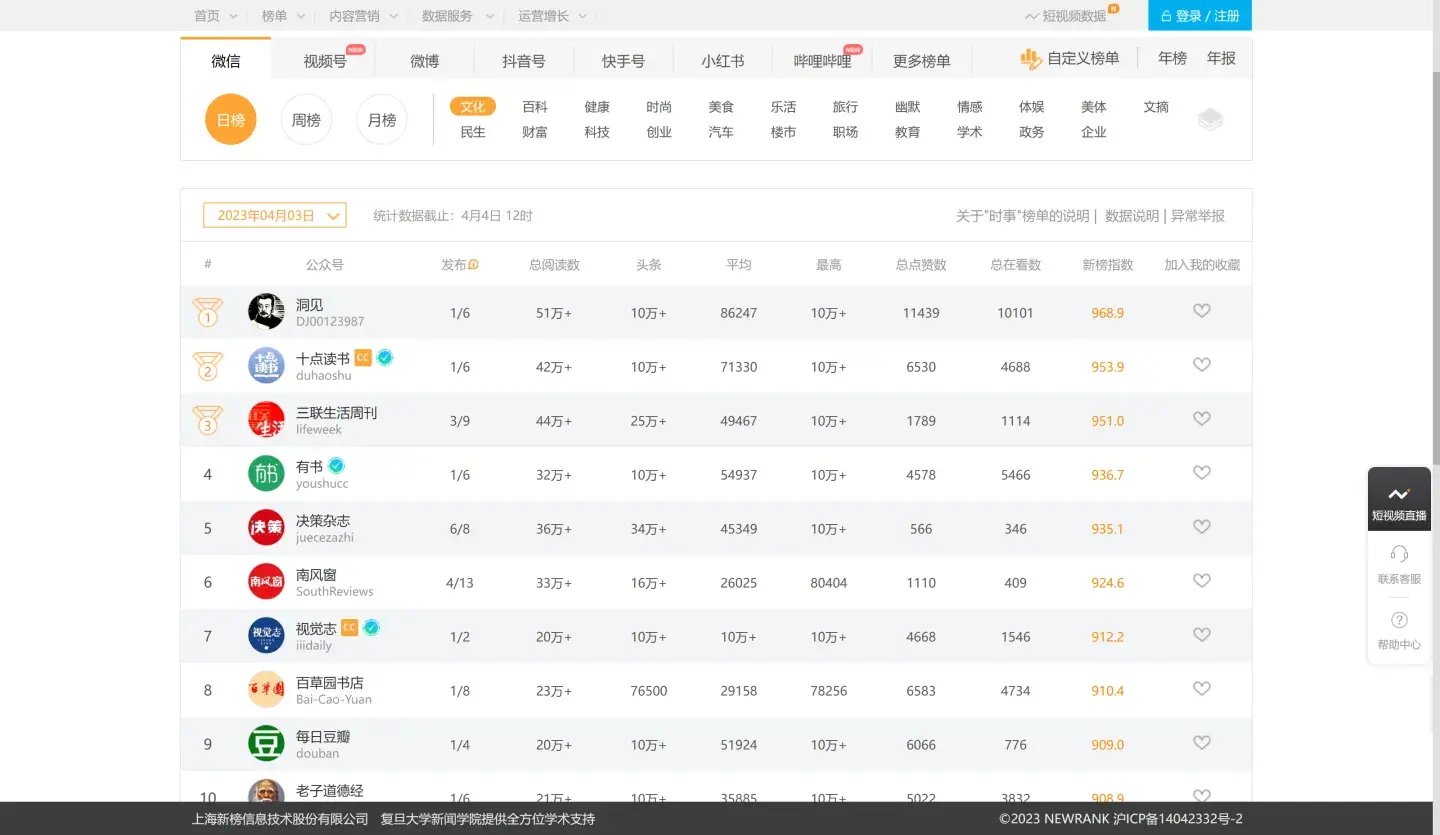Image resolution: width=1440 pixels, height=835 pixels.
Task: Switch to 哔哩哔哩 tab
Action: coord(822,61)
